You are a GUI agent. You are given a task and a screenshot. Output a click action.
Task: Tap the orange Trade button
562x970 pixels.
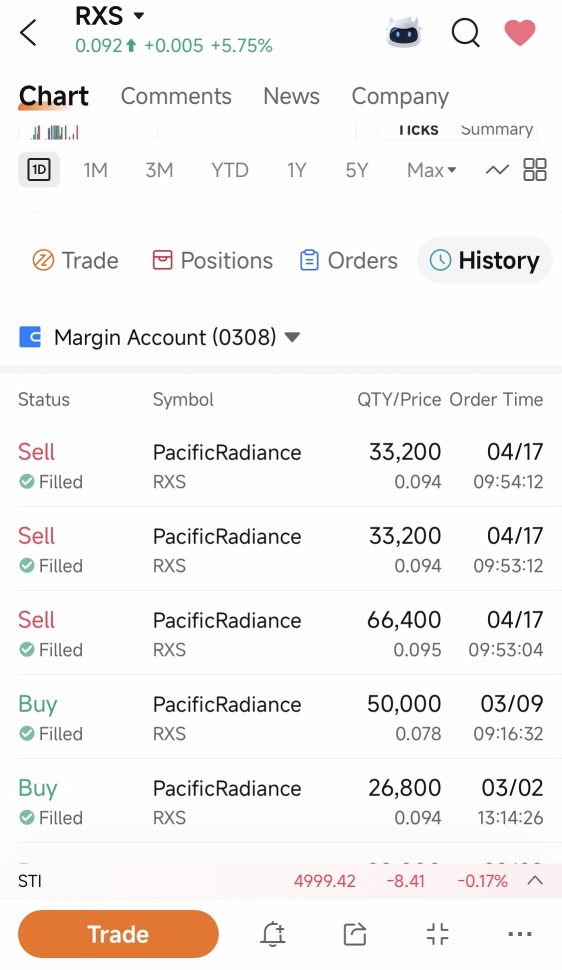118,934
